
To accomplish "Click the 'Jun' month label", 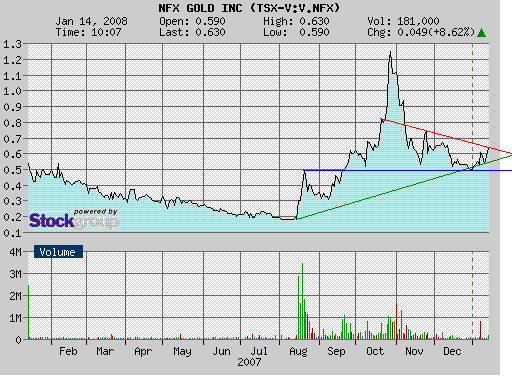I will click(x=221, y=351).
